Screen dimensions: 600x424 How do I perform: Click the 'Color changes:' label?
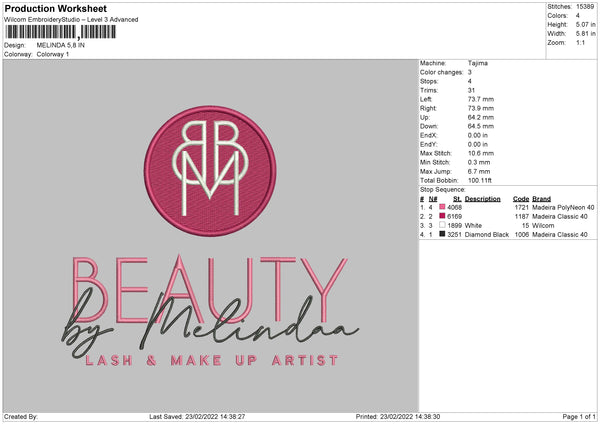click(442, 72)
